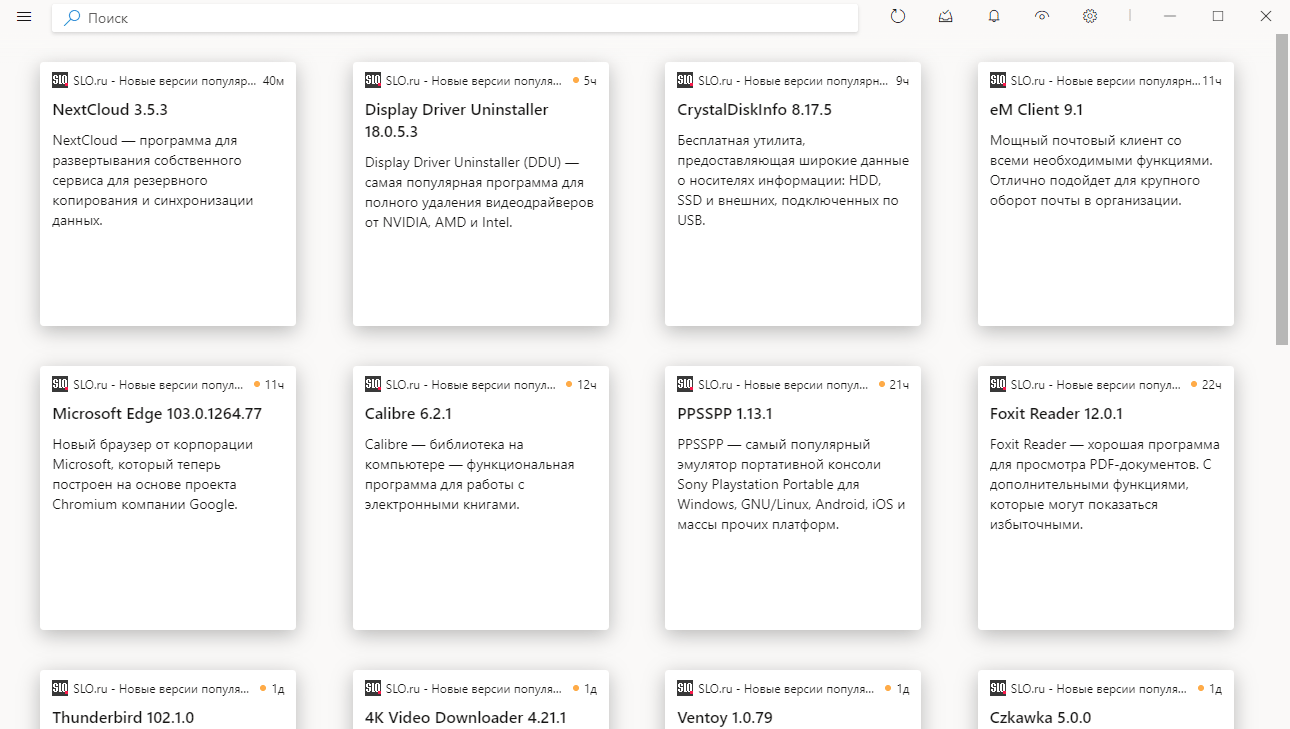Click the "9ч" timestamp on the CrystalDiskInfo card

[902, 80]
